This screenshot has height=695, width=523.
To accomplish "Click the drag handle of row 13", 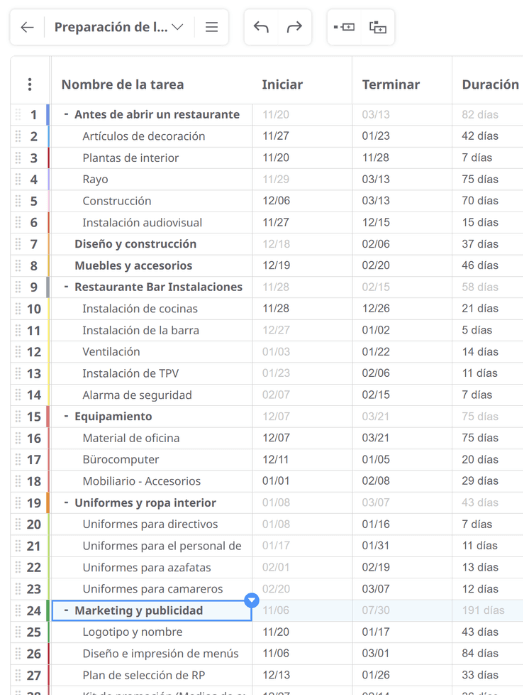I will (18, 373).
